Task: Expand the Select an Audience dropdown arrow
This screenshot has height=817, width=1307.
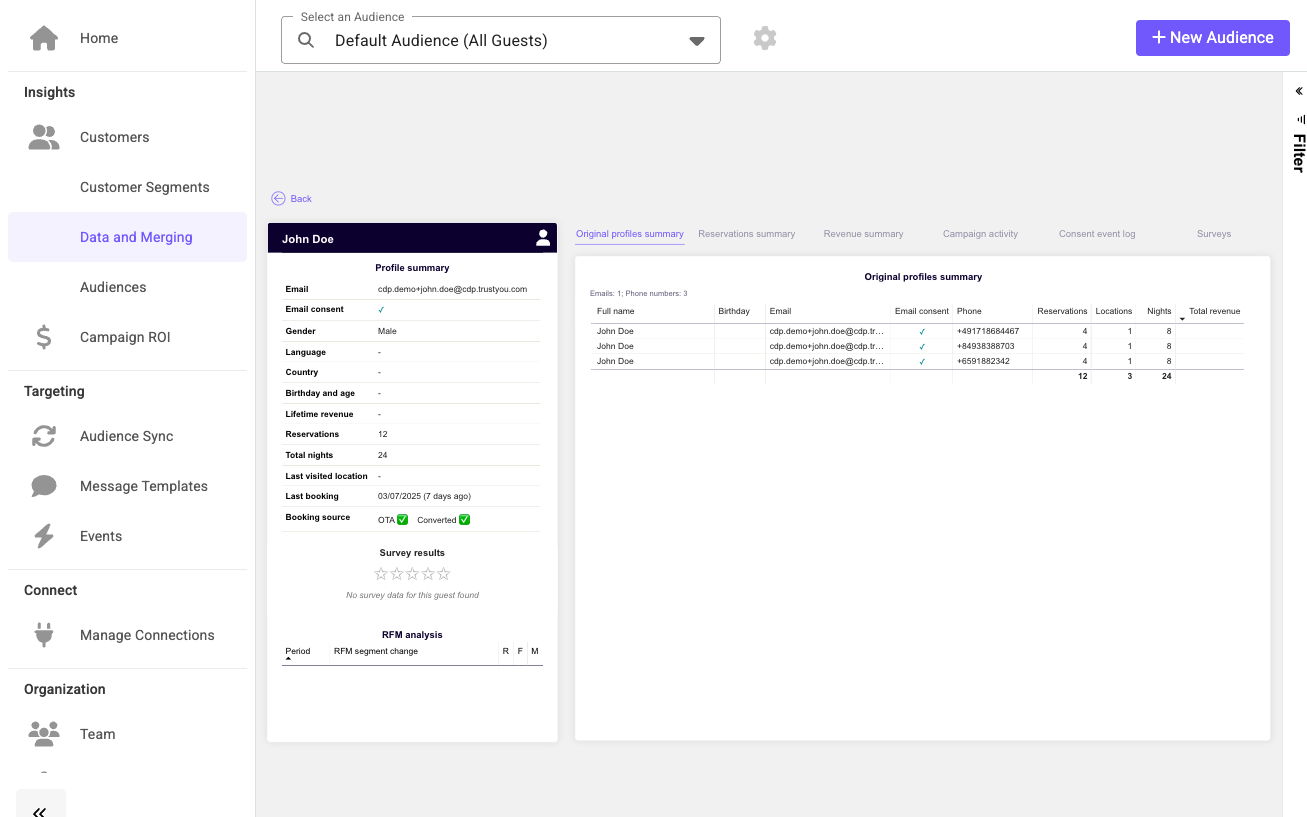Action: click(697, 41)
